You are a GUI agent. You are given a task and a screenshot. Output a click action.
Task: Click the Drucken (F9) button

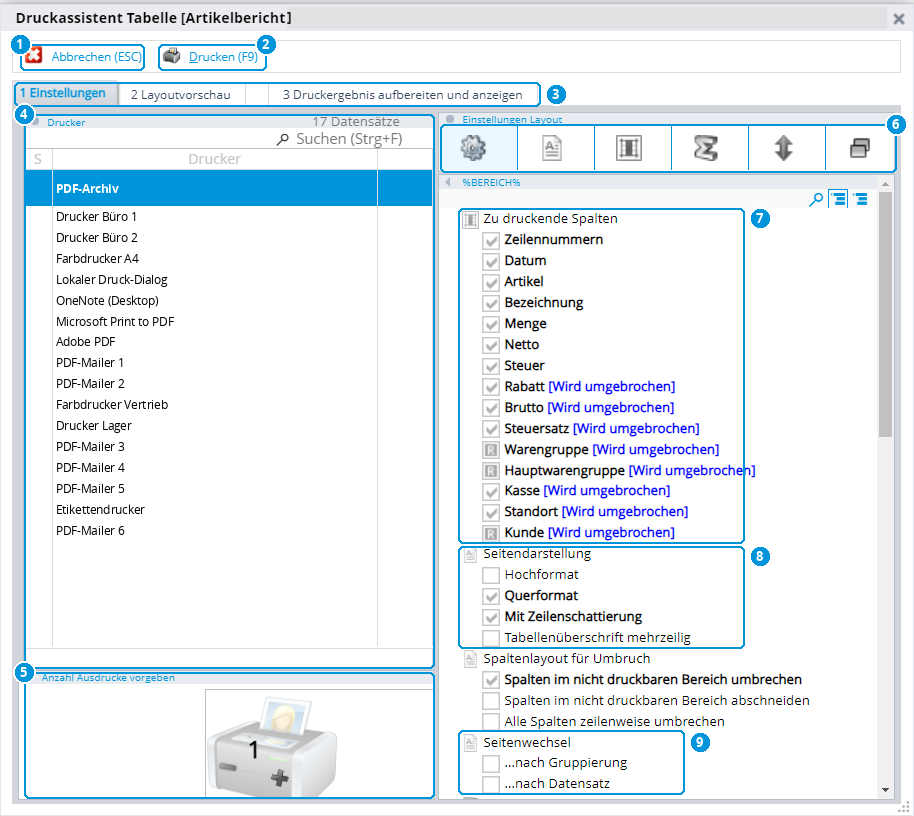[212, 57]
